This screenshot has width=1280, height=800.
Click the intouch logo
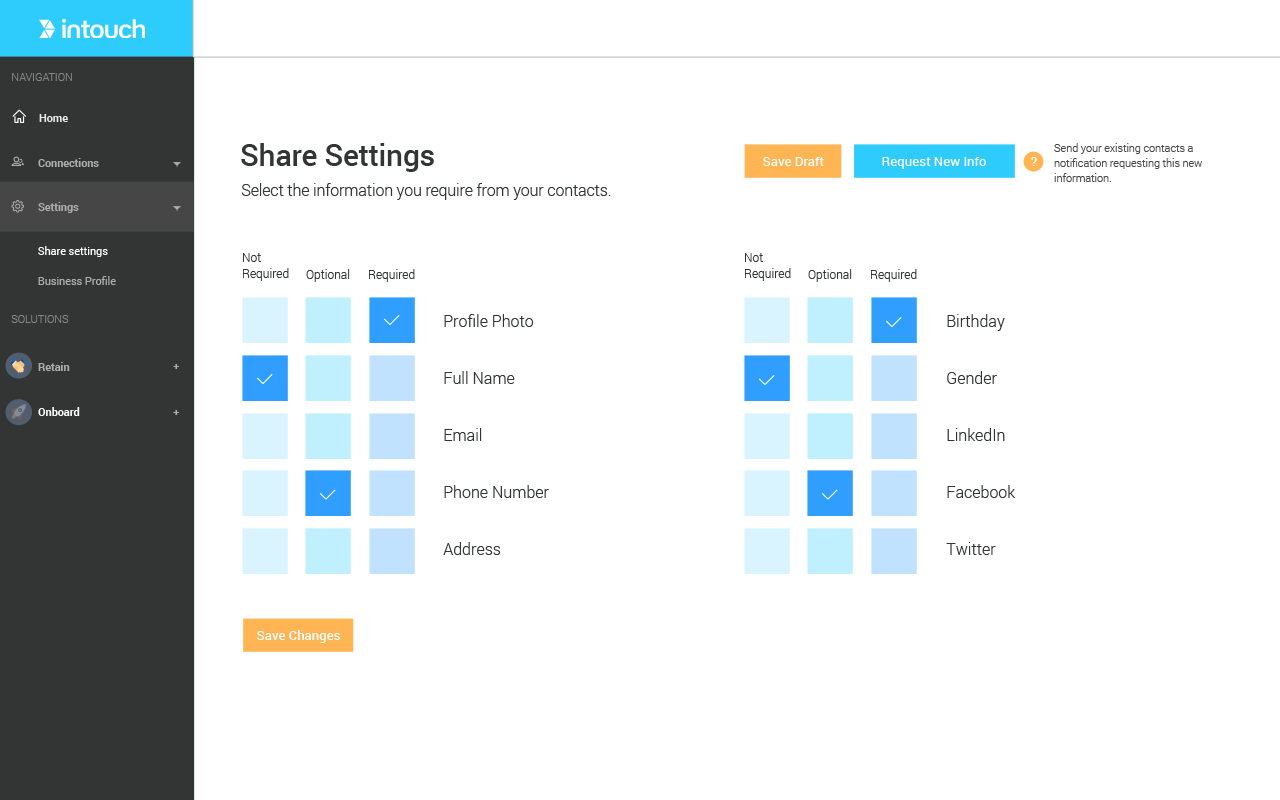[92, 29]
